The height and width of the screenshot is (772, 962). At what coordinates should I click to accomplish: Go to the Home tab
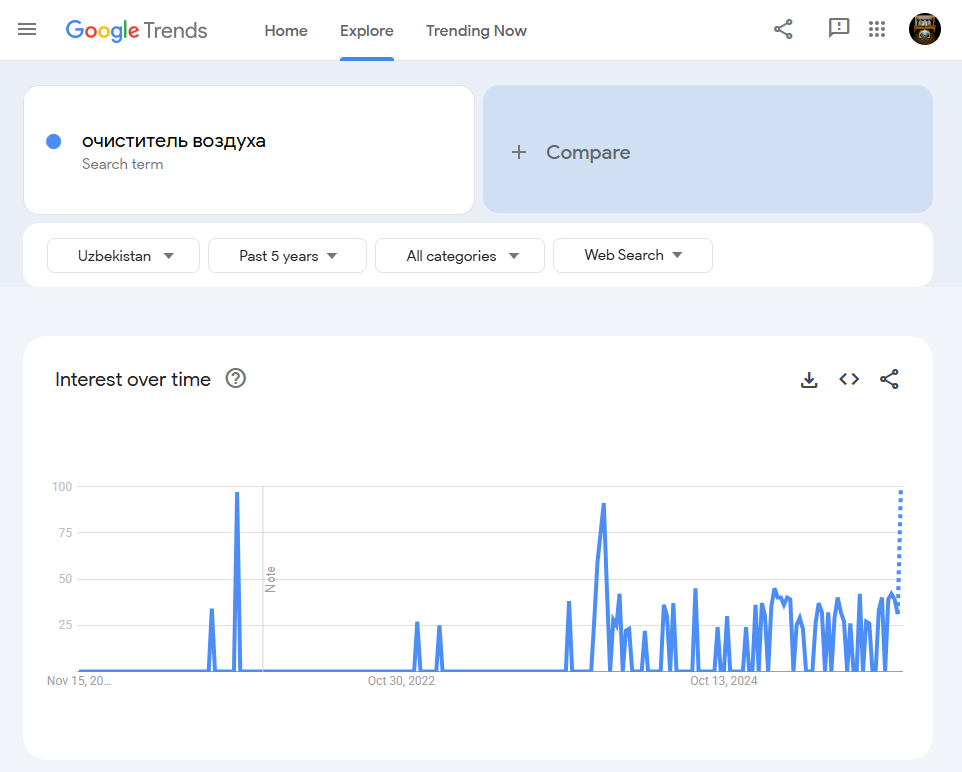(286, 31)
